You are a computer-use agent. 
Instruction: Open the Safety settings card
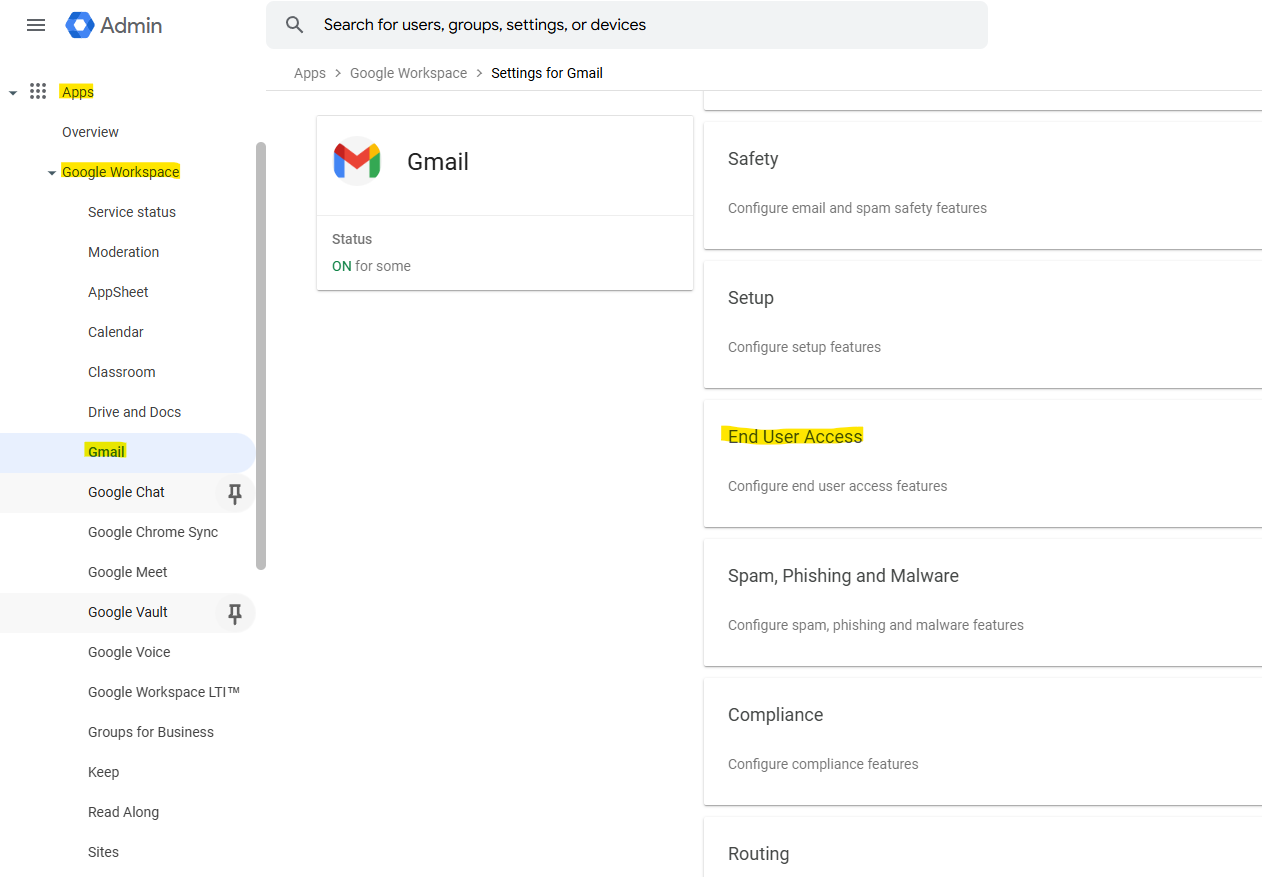[983, 186]
